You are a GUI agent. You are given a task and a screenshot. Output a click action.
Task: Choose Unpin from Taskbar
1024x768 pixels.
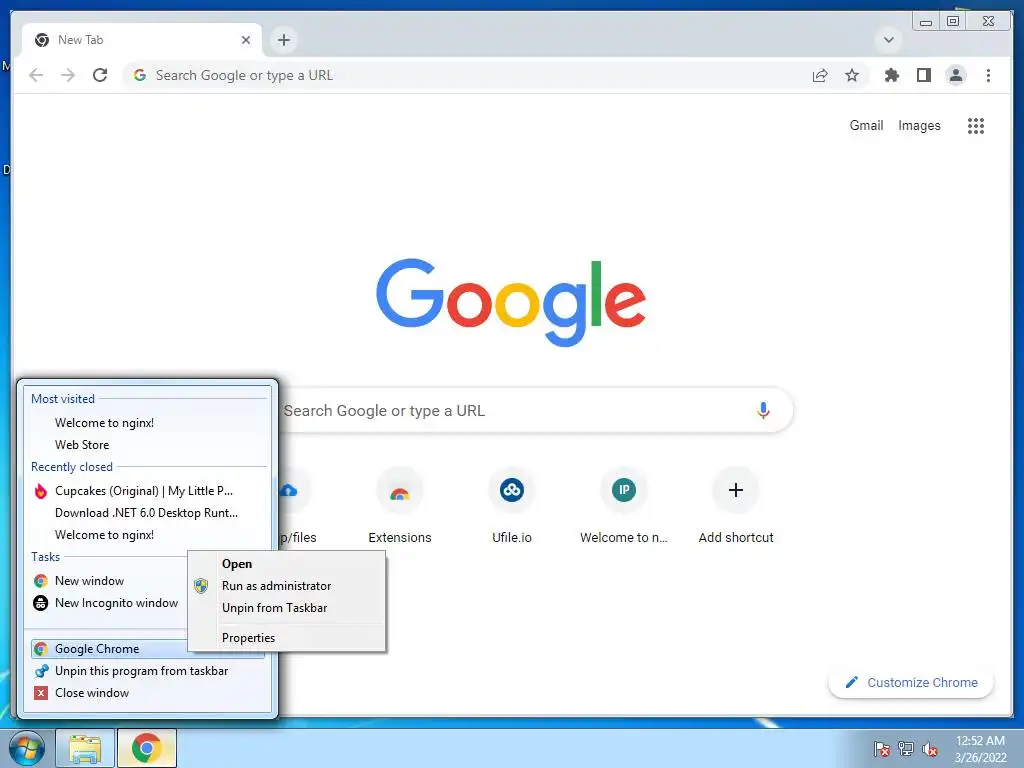coord(287,608)
